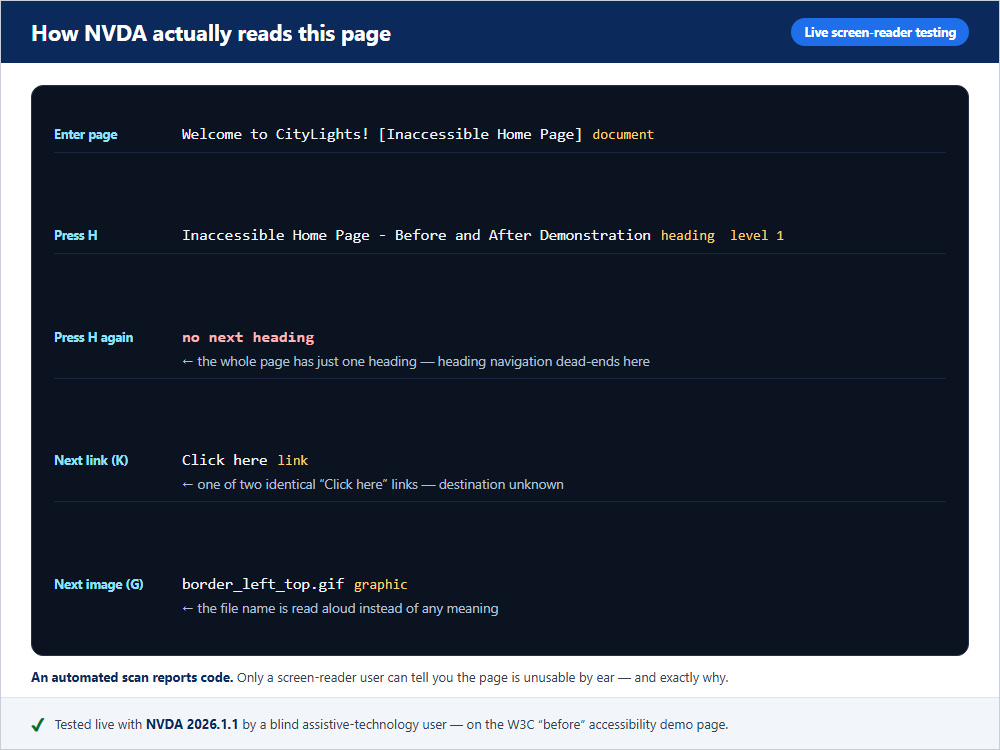The width and height of the screenshot is (1000, 750).
Task: Click the orange 'document' role word
Action: tap(623, 135)
